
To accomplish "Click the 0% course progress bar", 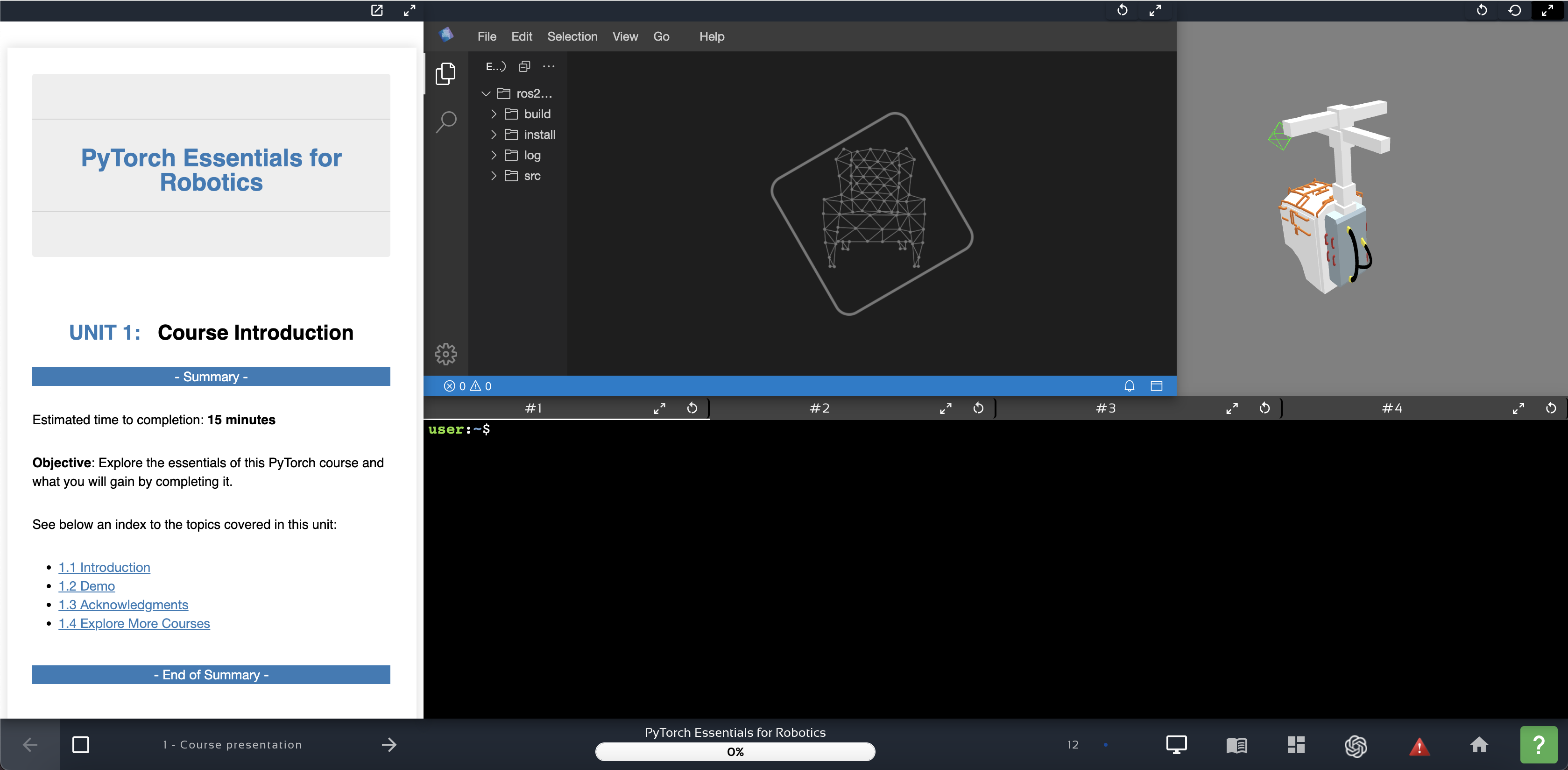I will [x=735, y=752].
